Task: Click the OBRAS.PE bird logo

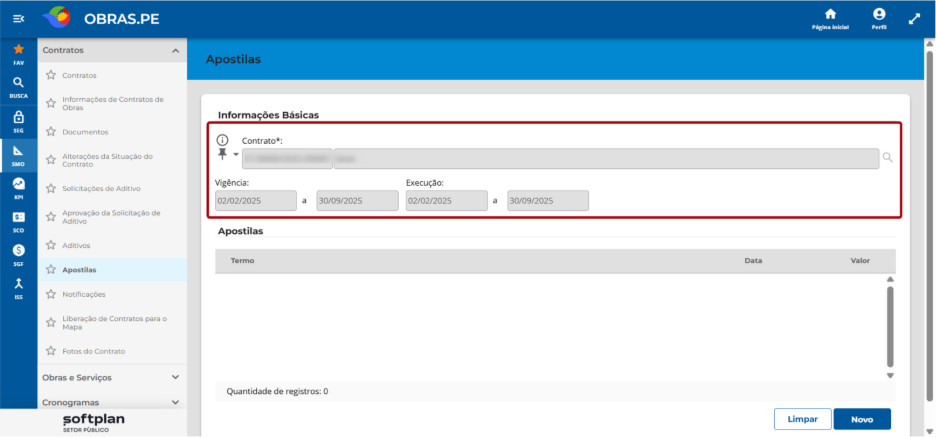Action: coord(57,18)
